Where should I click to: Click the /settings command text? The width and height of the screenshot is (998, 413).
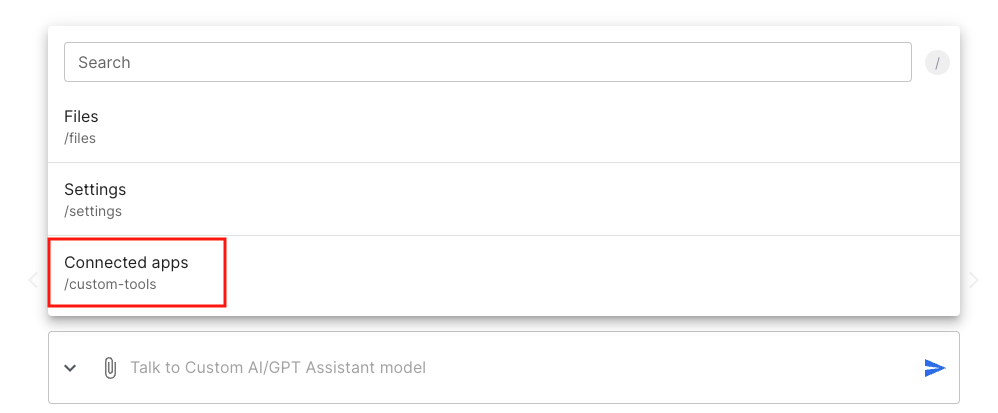[93, 211]
